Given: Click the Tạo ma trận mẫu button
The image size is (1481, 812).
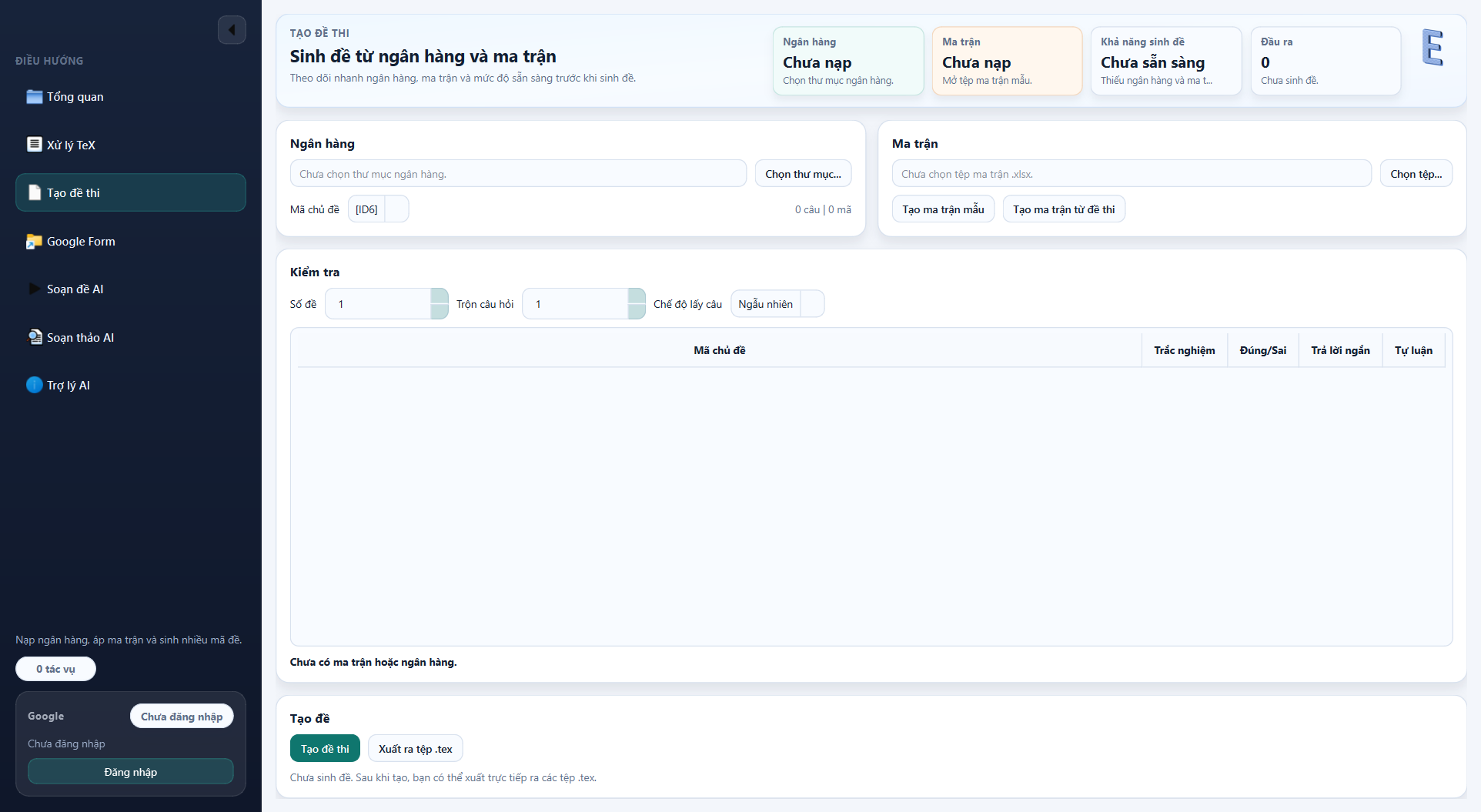Looking at the screenshot, I should tap(943, 209).
